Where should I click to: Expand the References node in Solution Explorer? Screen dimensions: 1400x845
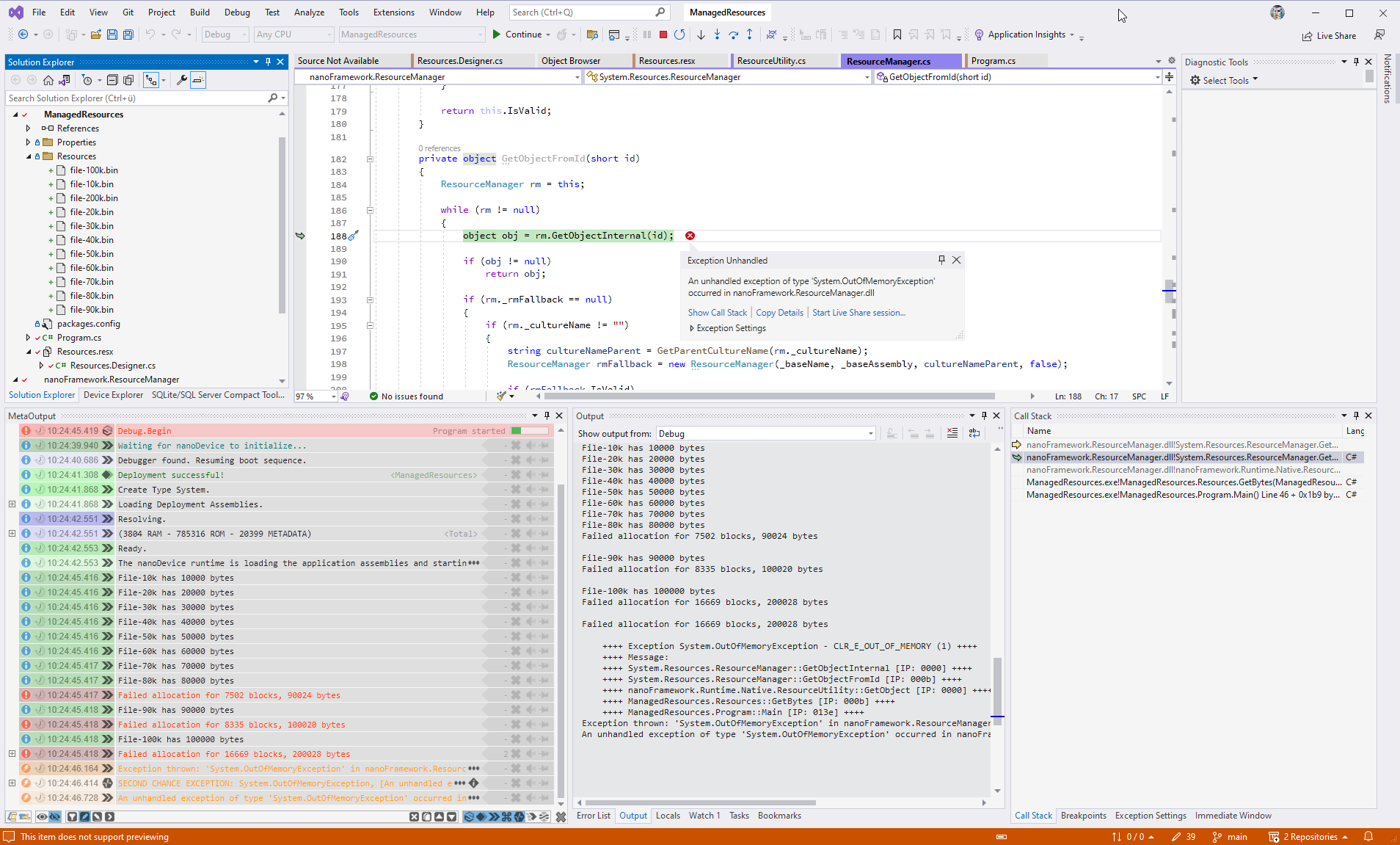point(28,128)
